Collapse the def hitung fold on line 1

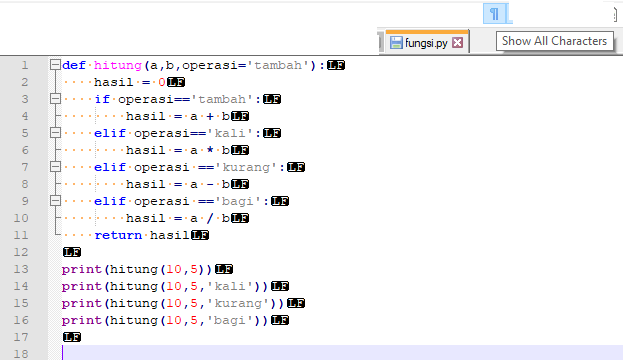(55, 65)
